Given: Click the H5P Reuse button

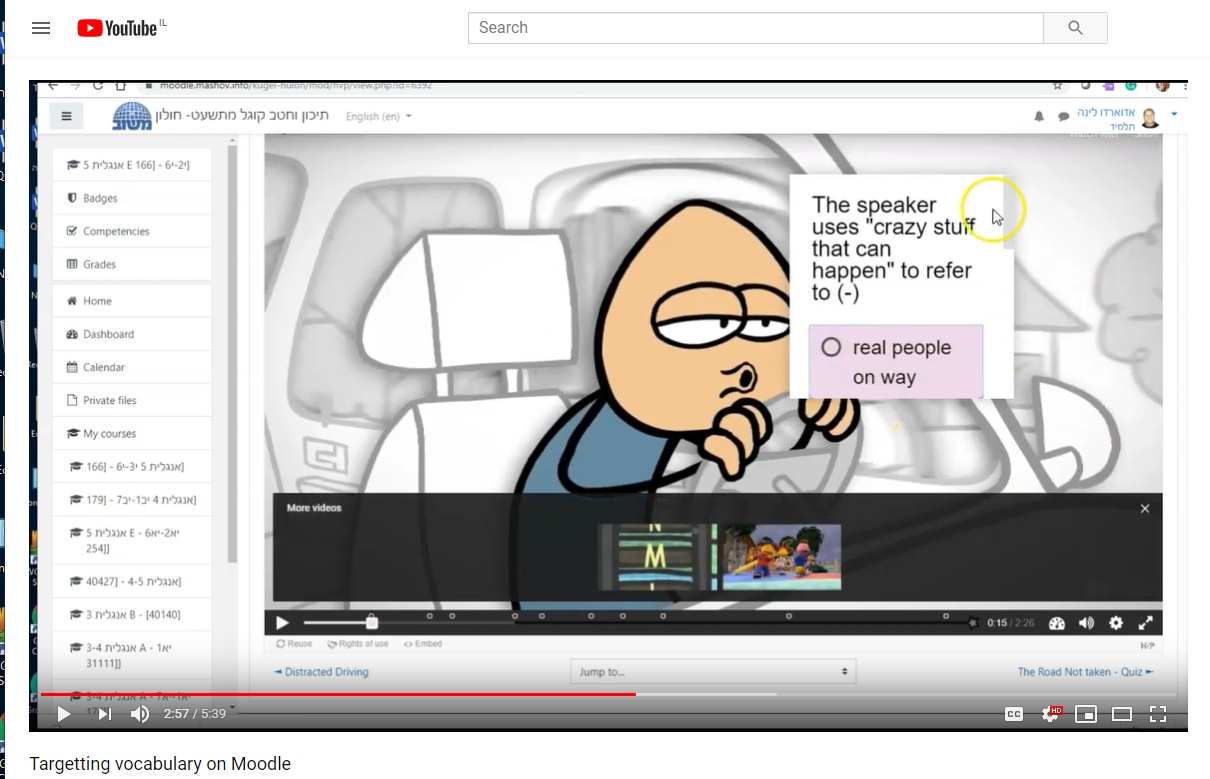Looking at the screenshot, I should coord(294,644).
